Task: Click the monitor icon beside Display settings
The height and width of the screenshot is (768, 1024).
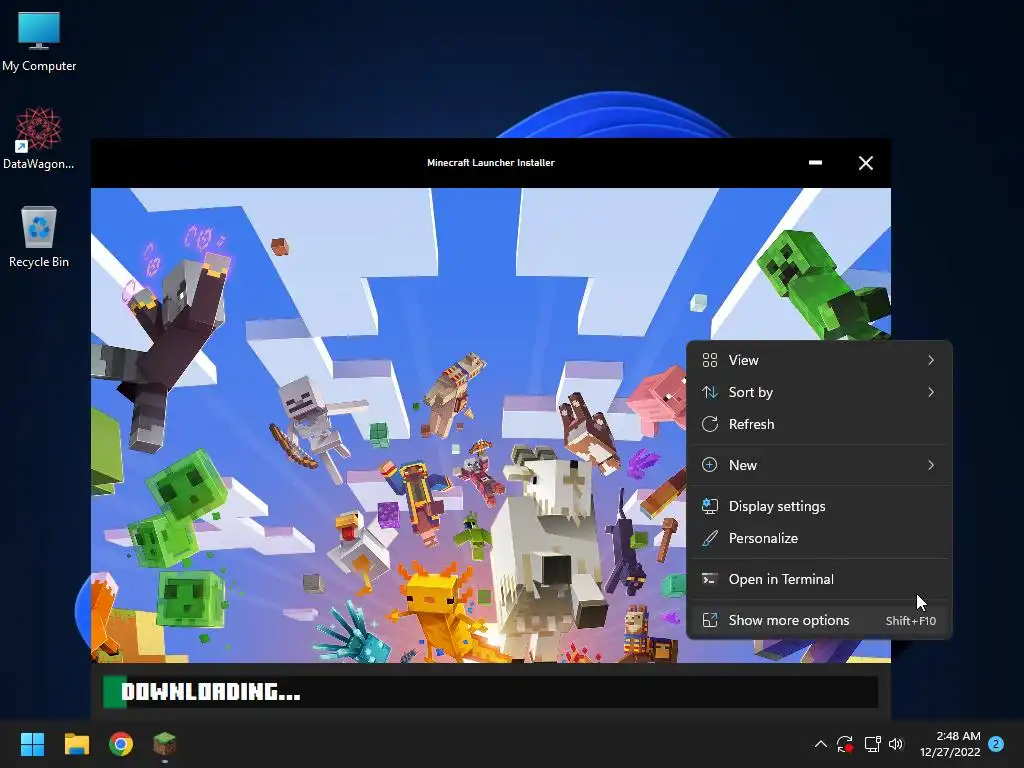Action: click(x=710, y=506)
